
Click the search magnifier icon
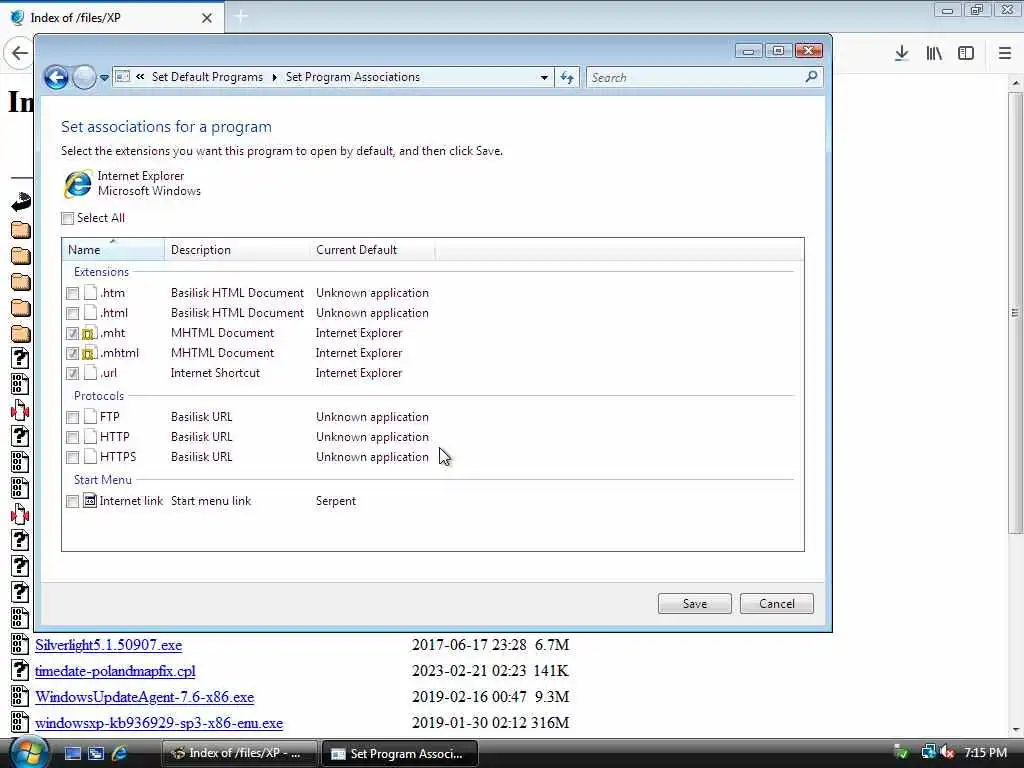click(811, 76)
